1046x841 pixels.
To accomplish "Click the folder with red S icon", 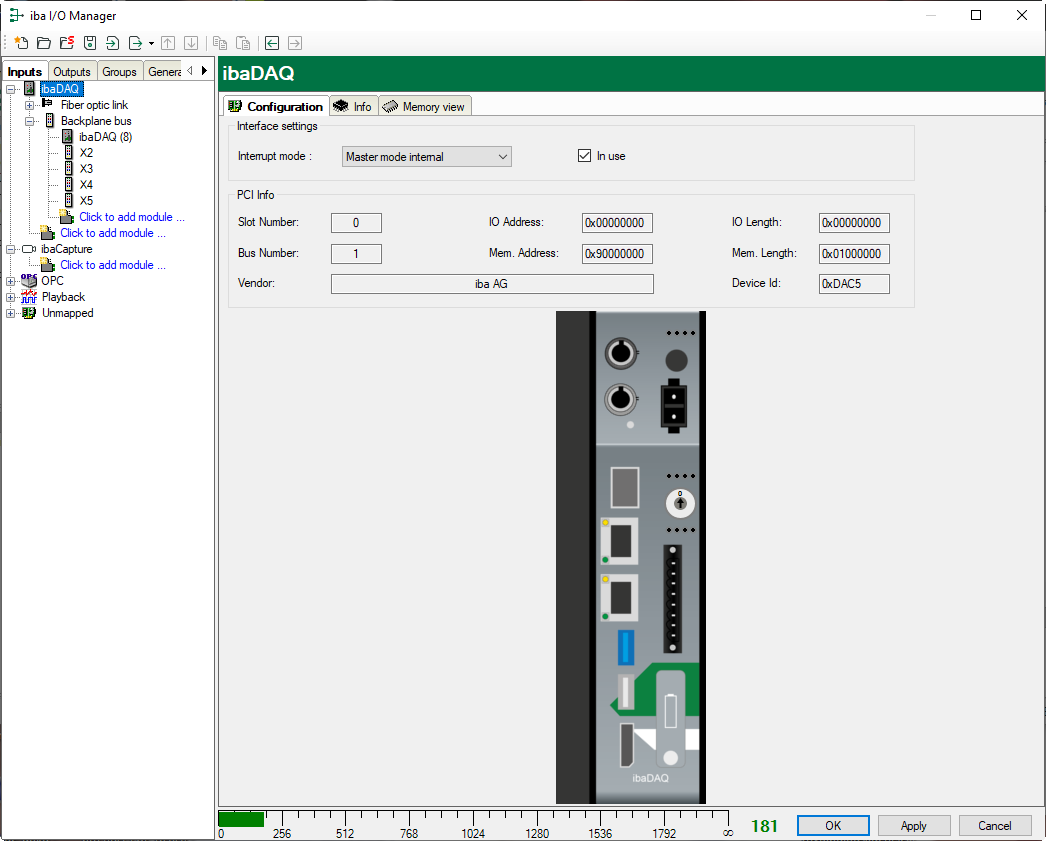I will [x=67, y=43].
